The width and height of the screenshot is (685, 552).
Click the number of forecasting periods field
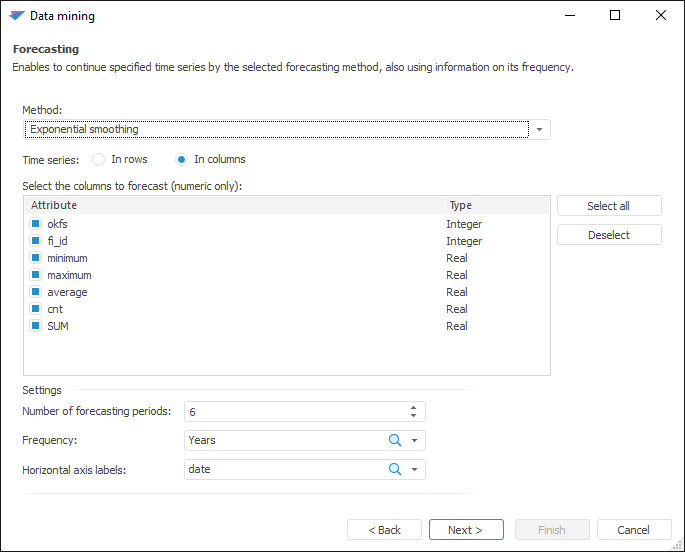[294, 411]
